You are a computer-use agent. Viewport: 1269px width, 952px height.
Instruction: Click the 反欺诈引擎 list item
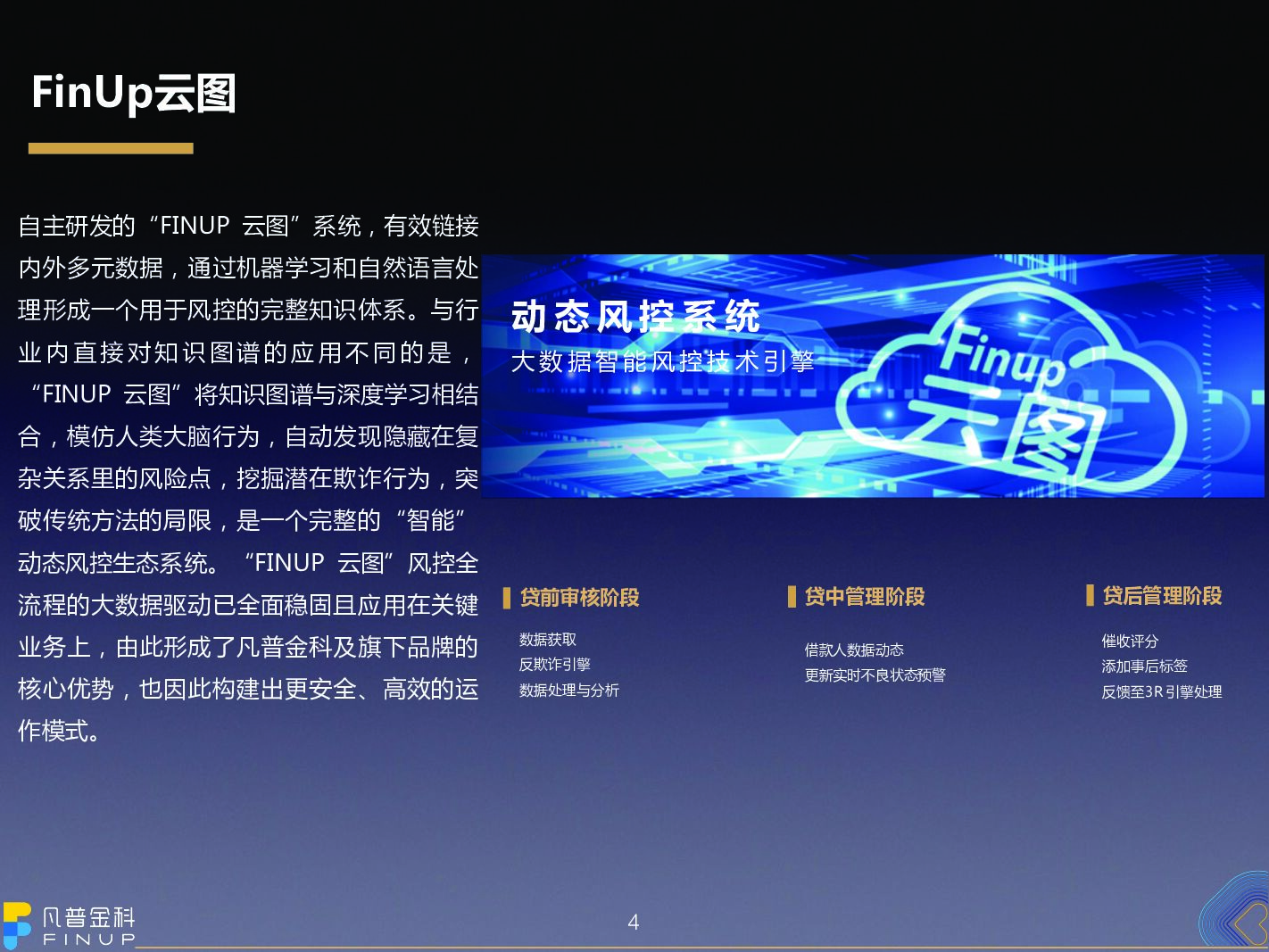tap(555, 665)
